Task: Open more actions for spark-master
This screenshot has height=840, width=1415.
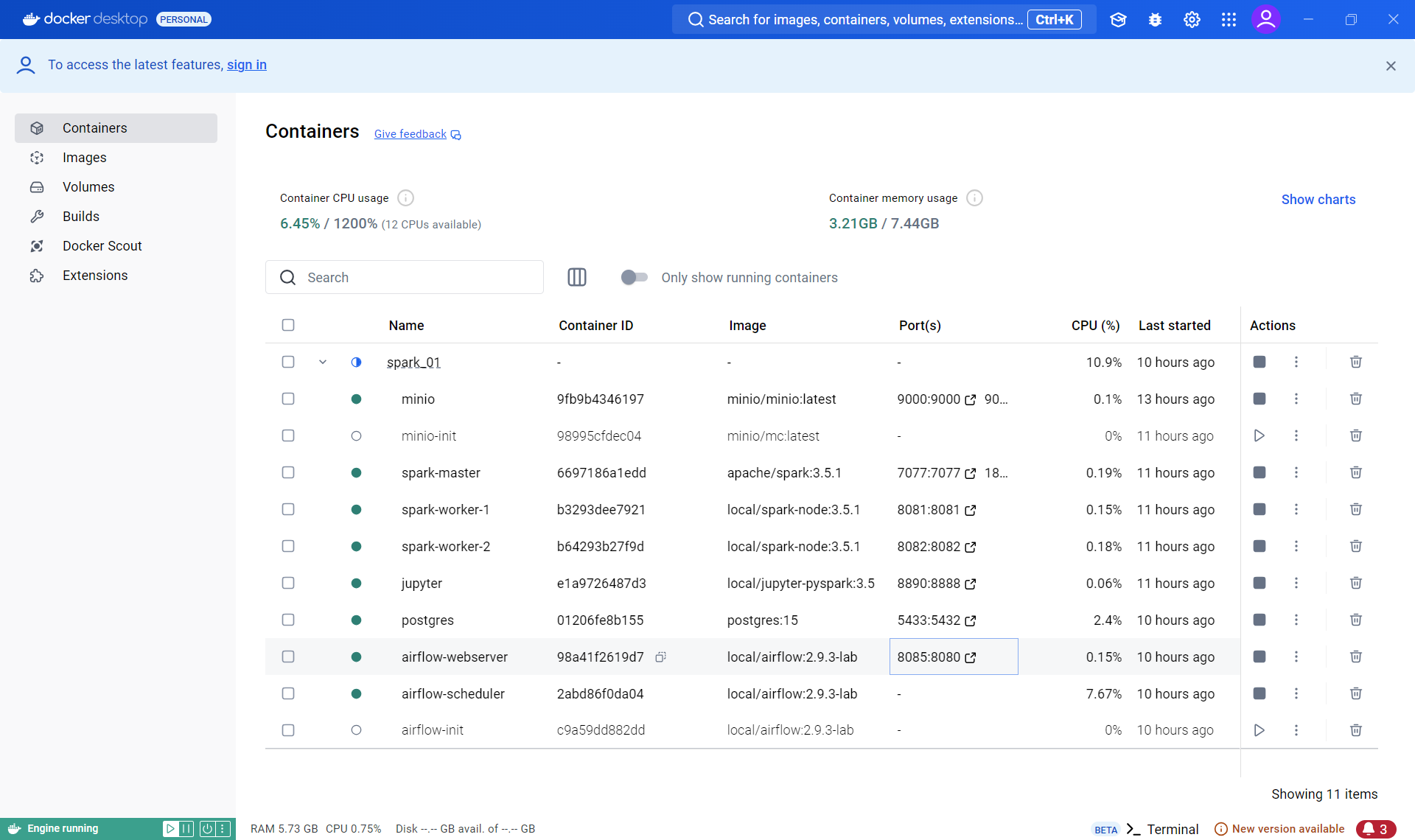Action: [1296, 472]
